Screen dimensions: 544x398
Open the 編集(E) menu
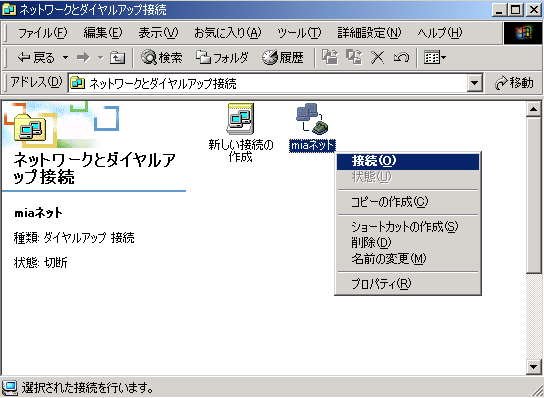pos(103,33)
